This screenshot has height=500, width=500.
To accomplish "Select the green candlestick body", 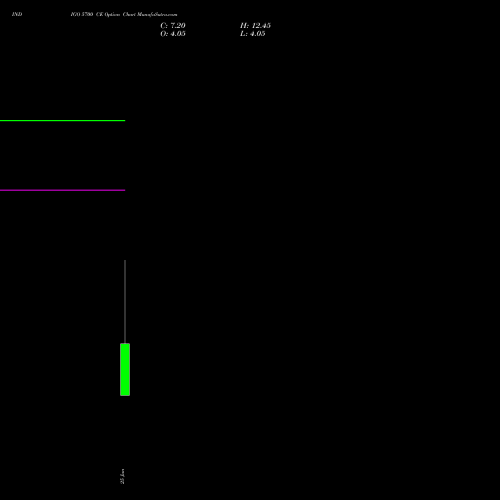I will pyautogui.click(x=125, y=370).
